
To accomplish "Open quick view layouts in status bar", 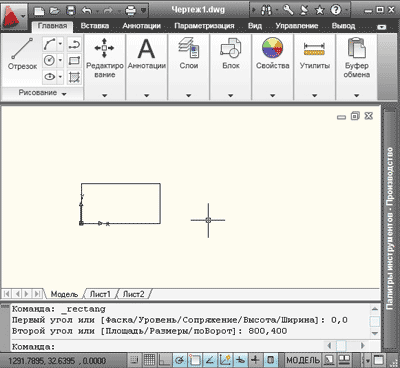I will (329, 360).
